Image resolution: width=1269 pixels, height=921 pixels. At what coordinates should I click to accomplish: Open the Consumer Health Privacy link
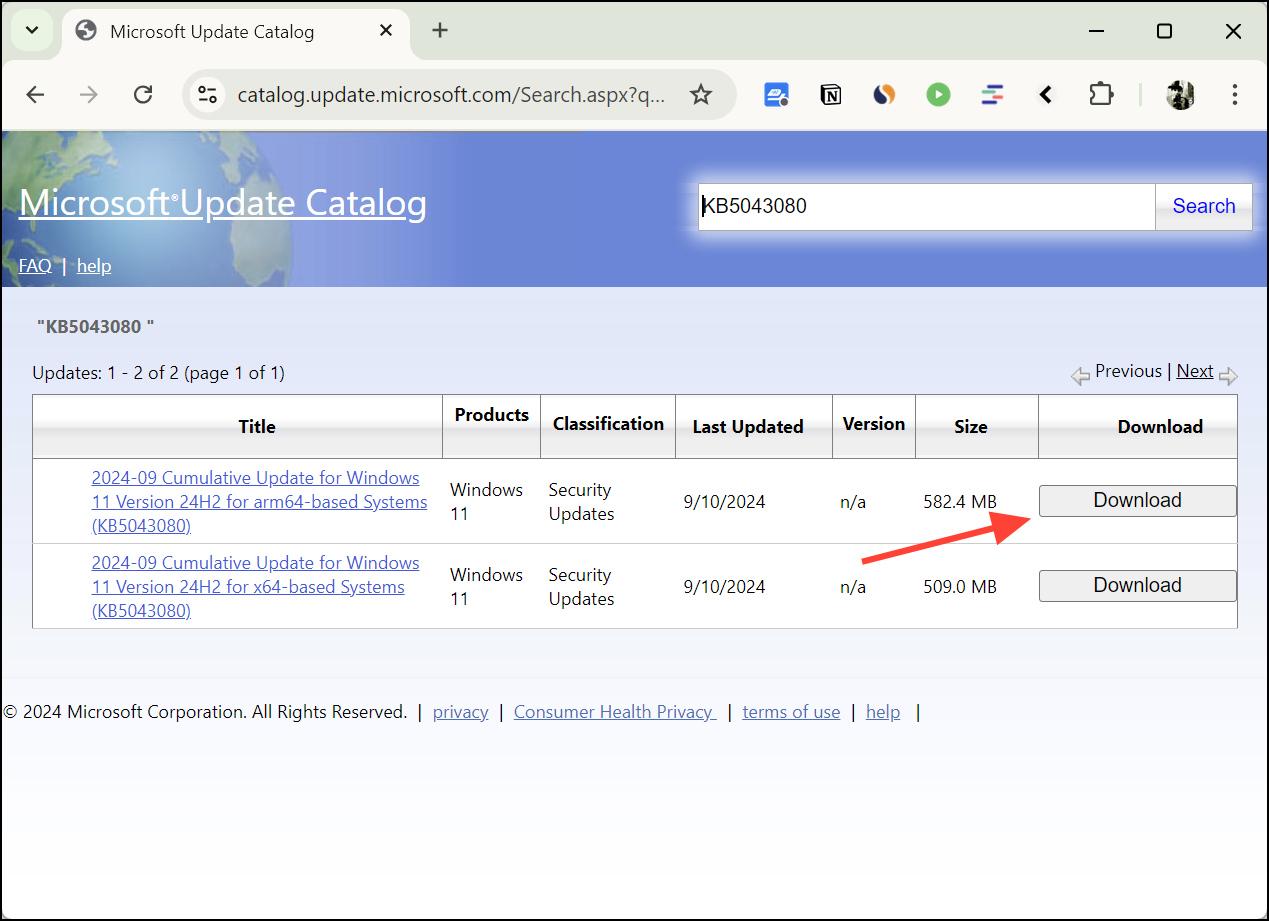pos(615,712)
